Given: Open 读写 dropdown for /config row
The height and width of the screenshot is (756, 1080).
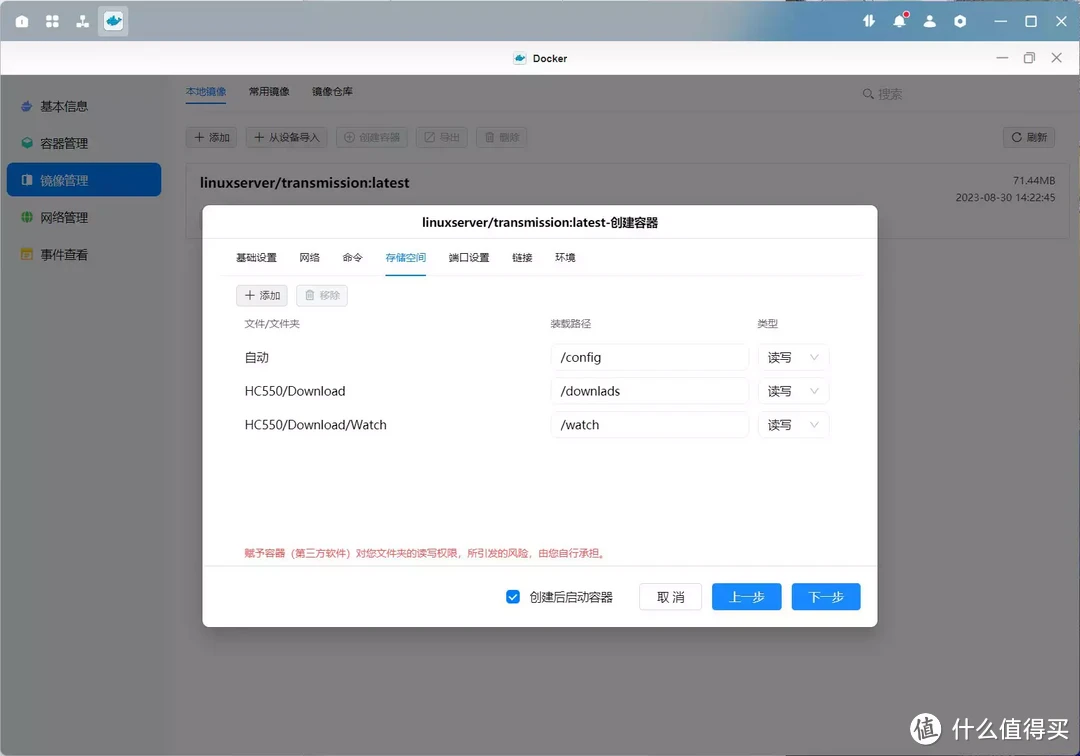Looking at the screenshot, I should click(793, 357).
